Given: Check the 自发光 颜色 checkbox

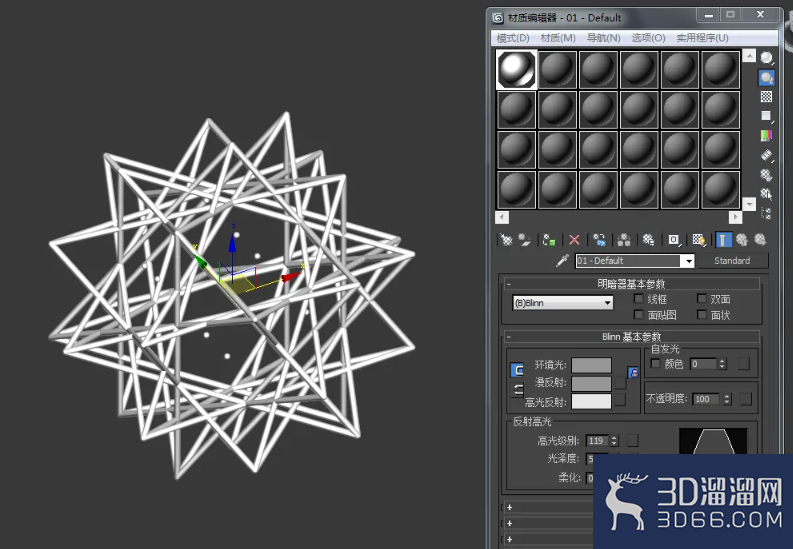Looking at the screenshot, I should pyautogui.click(x=655, y=363).
